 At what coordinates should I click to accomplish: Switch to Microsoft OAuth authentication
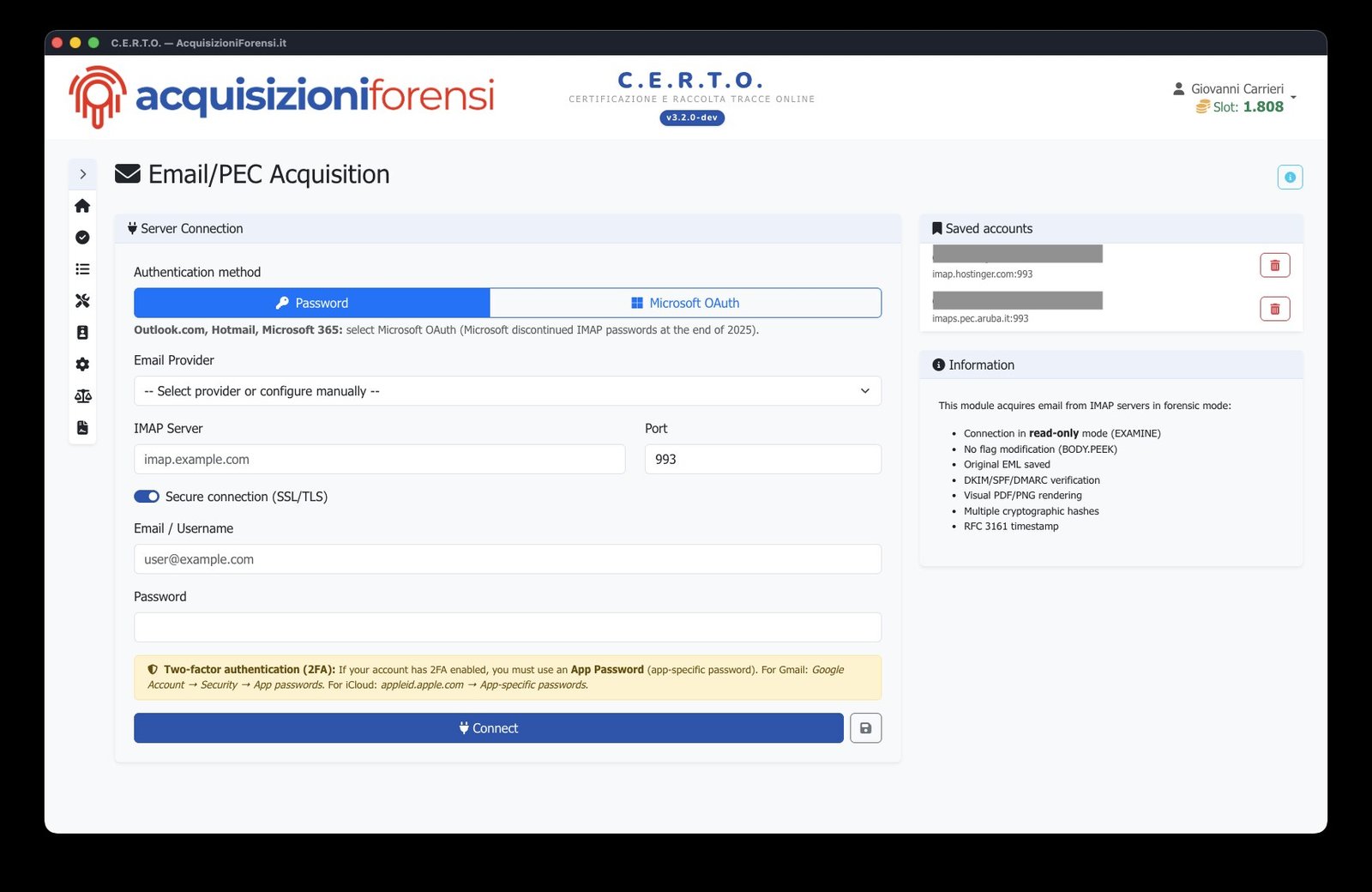[x=685, y=303]
